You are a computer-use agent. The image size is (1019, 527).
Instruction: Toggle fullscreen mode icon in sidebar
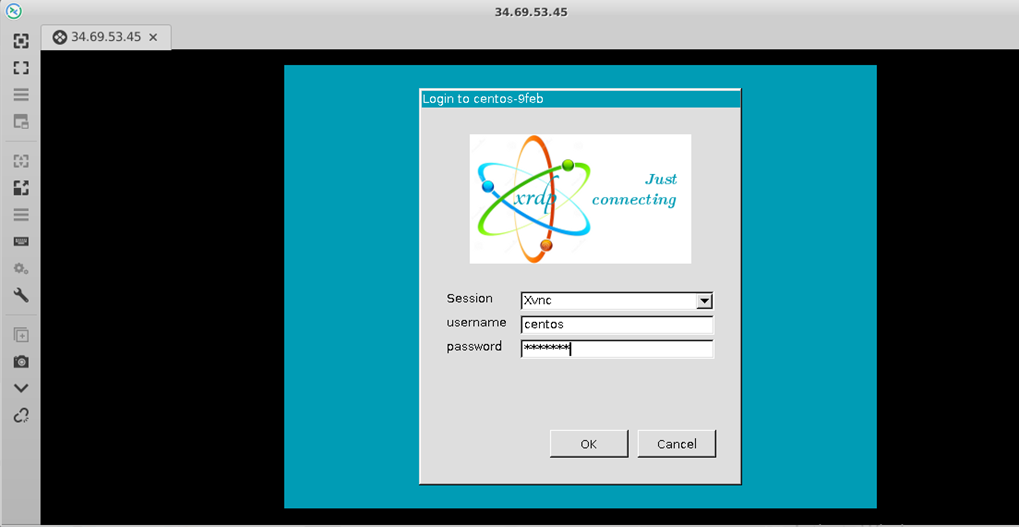point(21,68)
